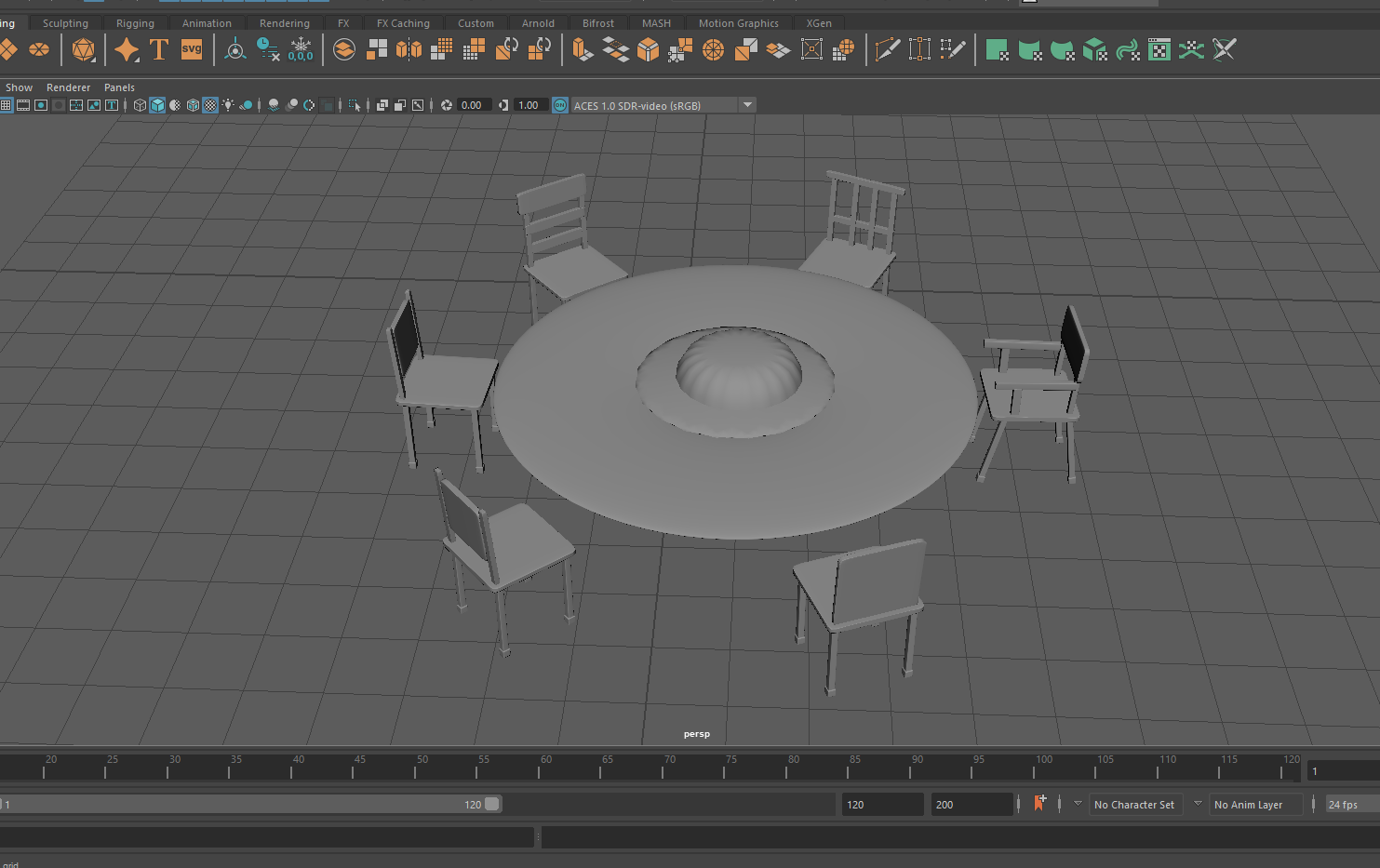The width and height of the screenshot is (1380, 868).
Task: Click the Mirror geometry shelf icon
Action: (409, 49)
